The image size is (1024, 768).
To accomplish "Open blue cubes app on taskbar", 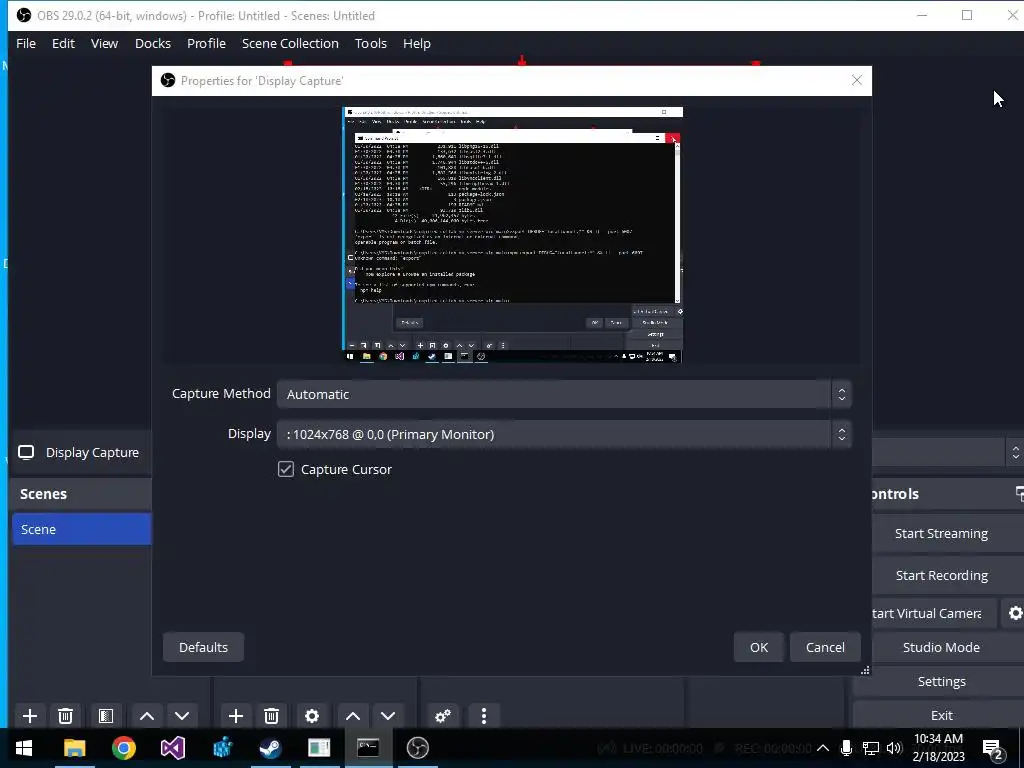I will [x=222, y=748].
